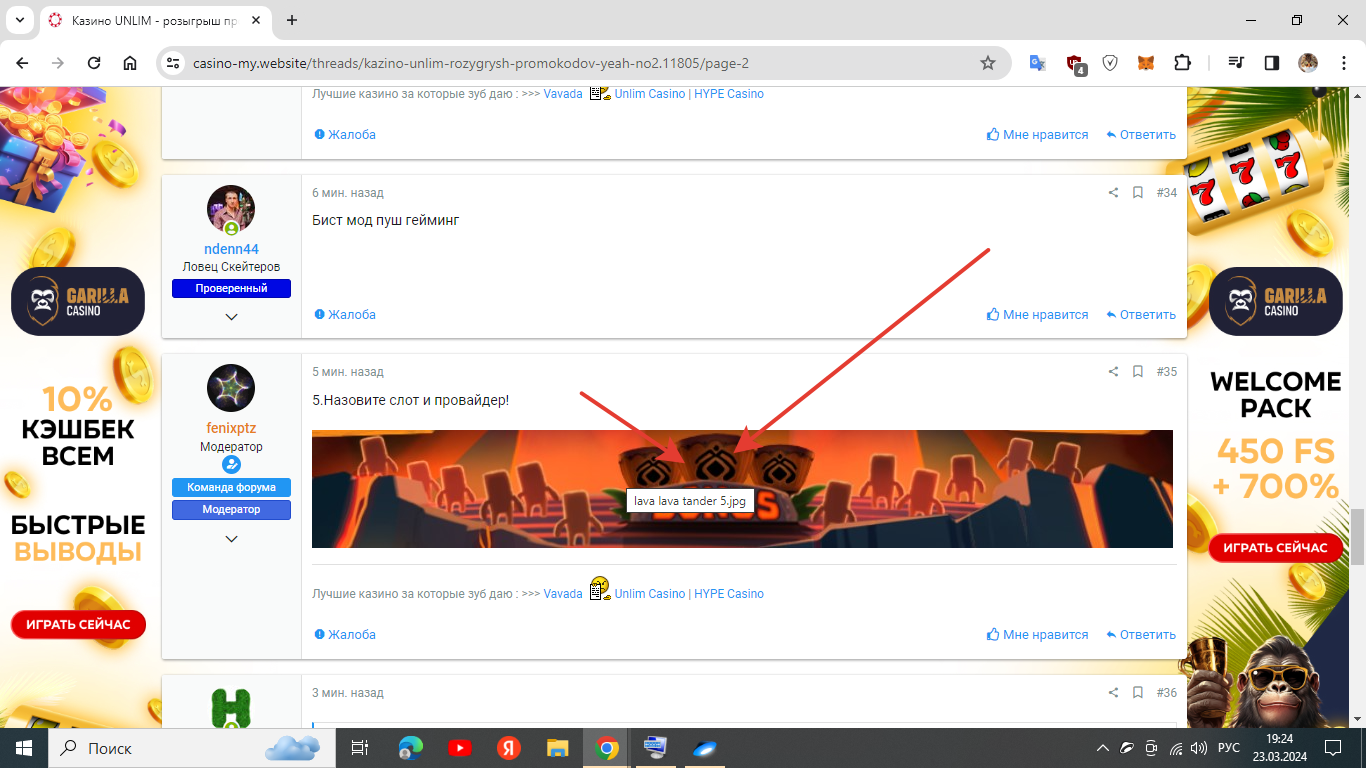
Task: Open the media controls icon
Action: tap(1236, 63)
